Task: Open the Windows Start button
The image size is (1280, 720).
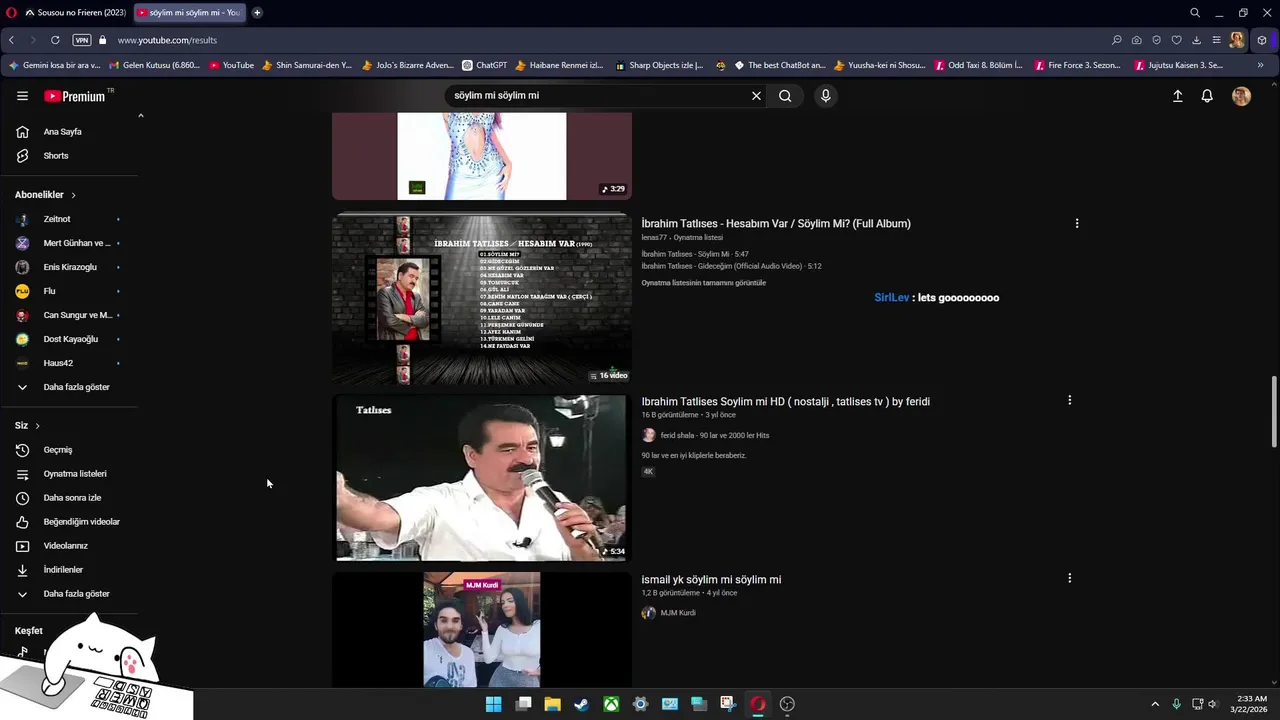Action: coord(493,704)
